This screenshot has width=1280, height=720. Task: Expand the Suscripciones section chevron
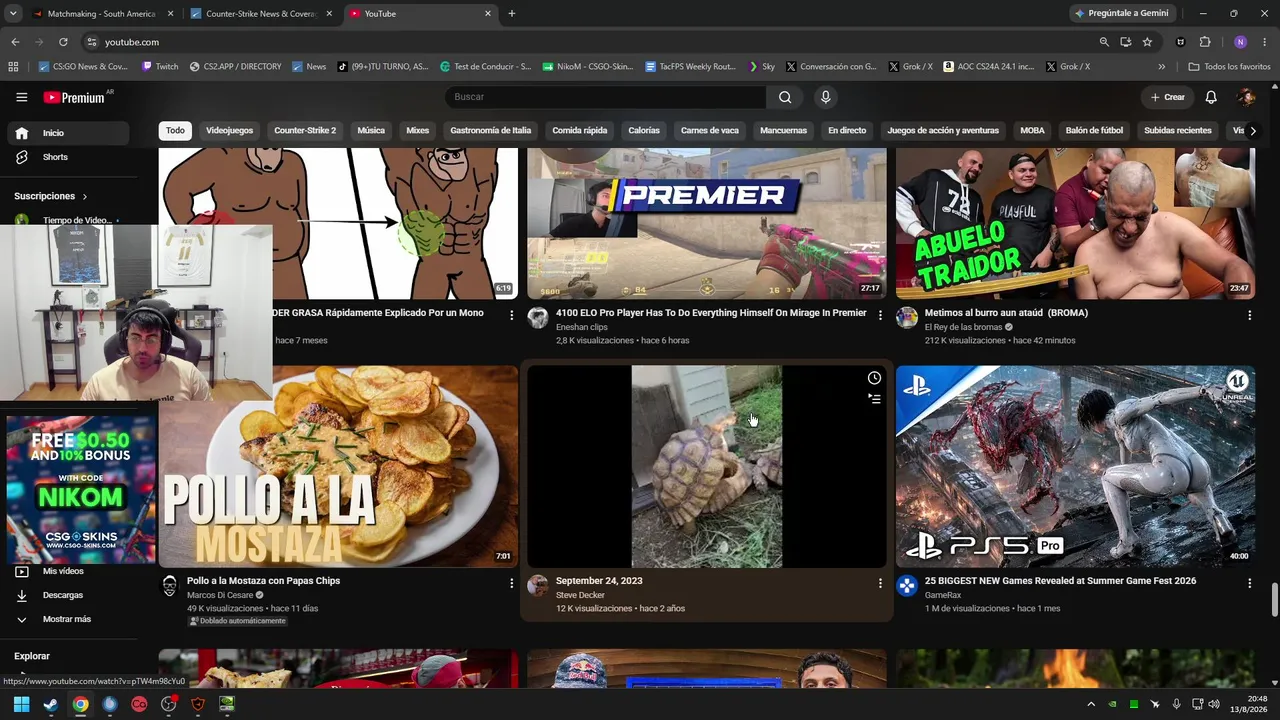tap(84, 197)
